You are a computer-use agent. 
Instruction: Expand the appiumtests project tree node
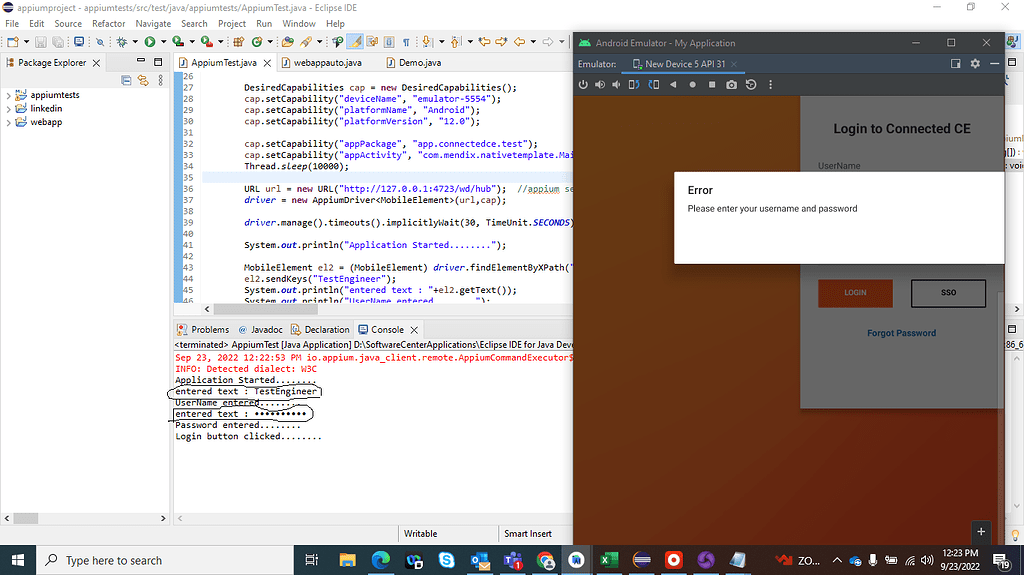tap(9, 95)
